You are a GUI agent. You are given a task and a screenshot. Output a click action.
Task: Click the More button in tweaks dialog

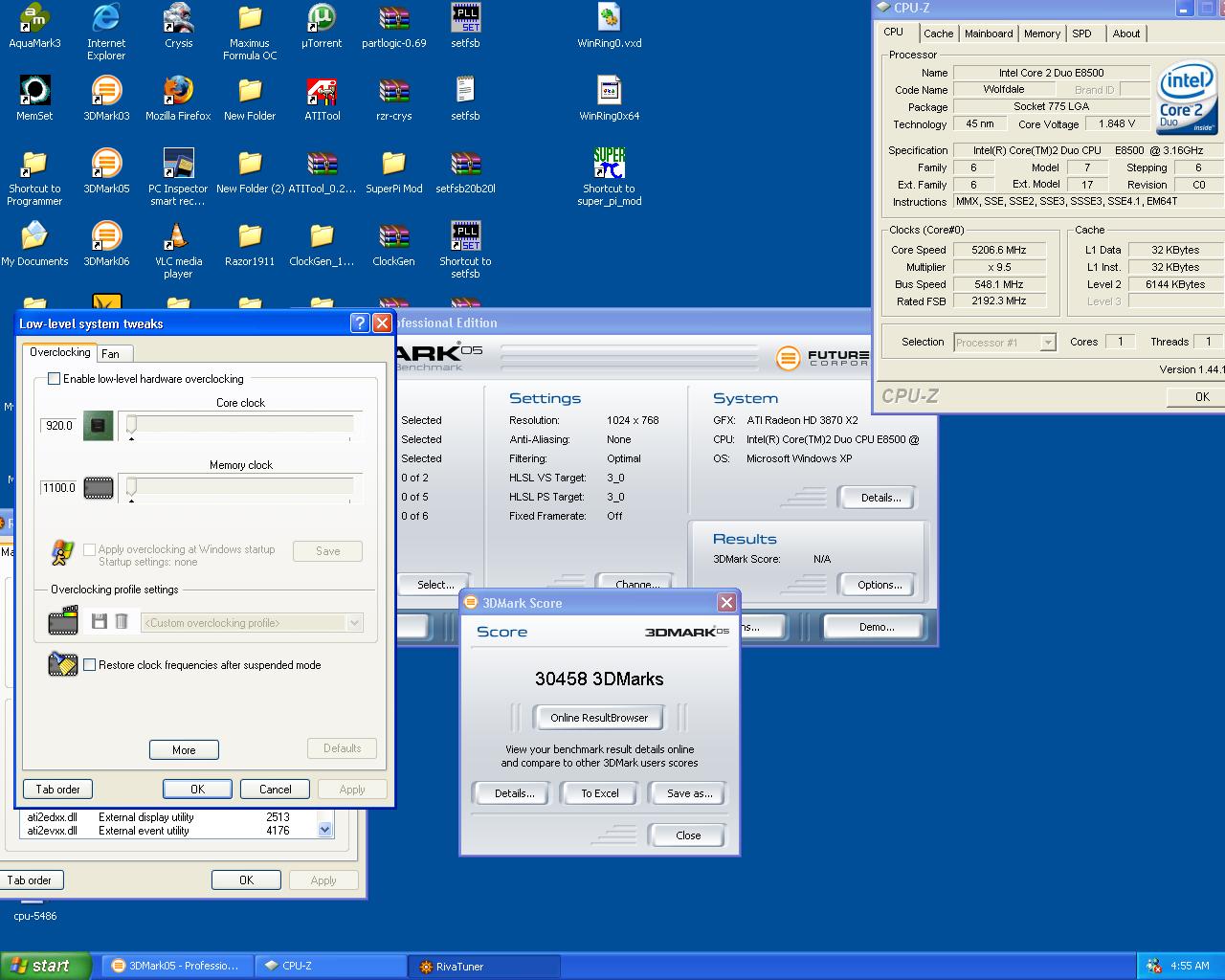184,750
